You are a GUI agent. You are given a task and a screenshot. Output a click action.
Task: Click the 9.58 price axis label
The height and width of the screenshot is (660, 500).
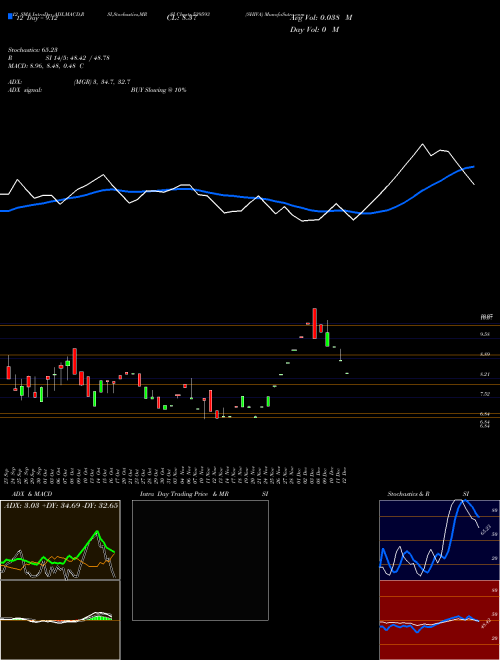(x=485, y=334)
